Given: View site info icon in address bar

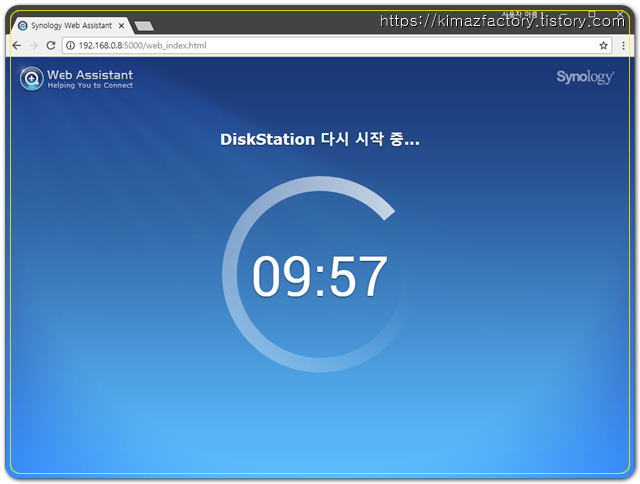Looking at the screenshot, I should (x=70, y=45).
